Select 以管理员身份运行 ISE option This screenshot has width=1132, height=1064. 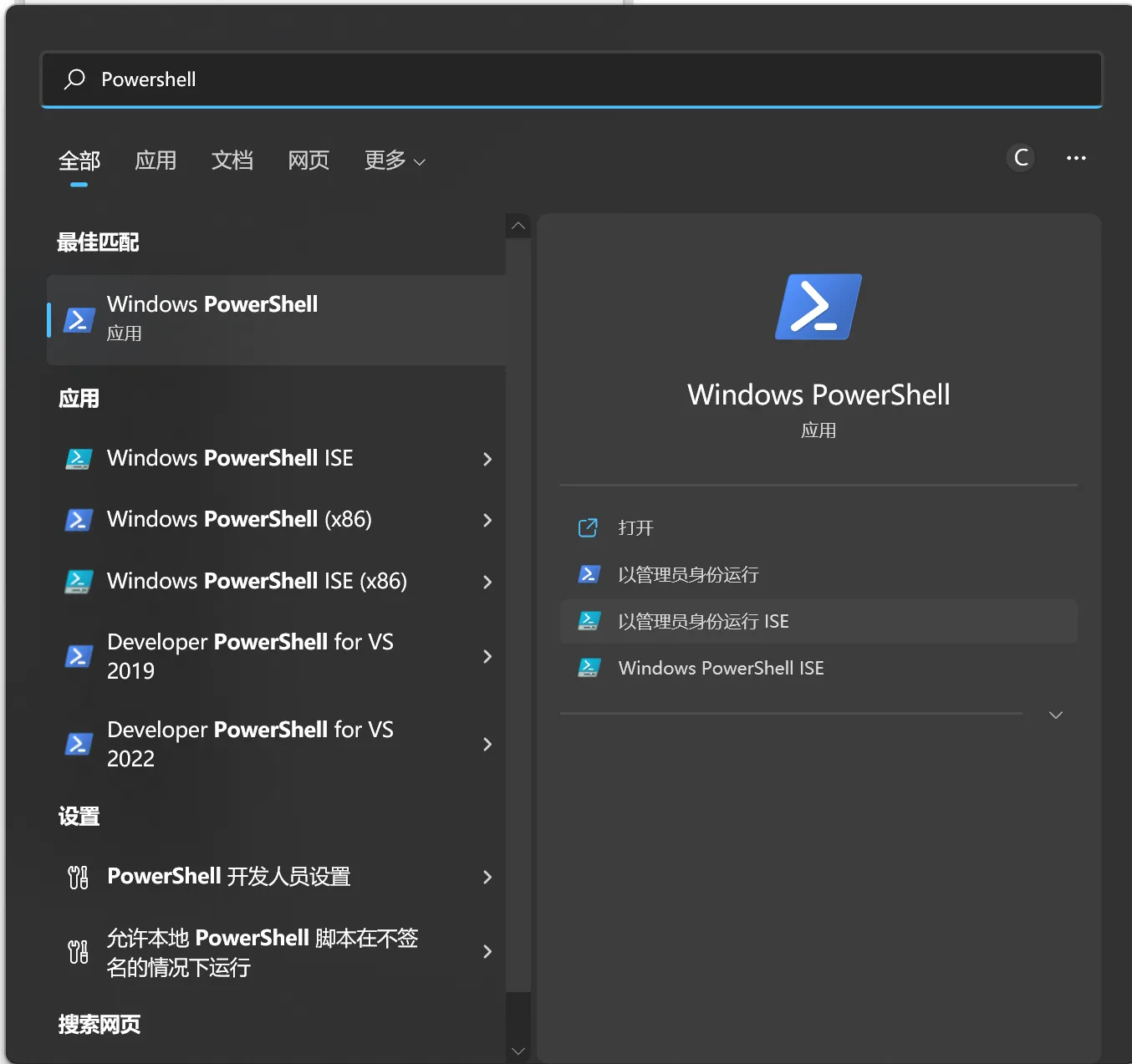click(x=702, y=622)
